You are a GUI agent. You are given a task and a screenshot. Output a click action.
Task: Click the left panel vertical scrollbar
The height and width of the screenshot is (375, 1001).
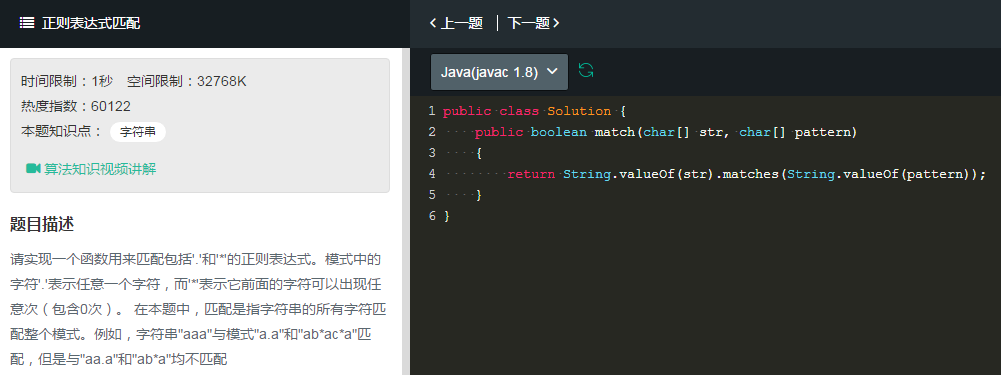pos(405,211)
